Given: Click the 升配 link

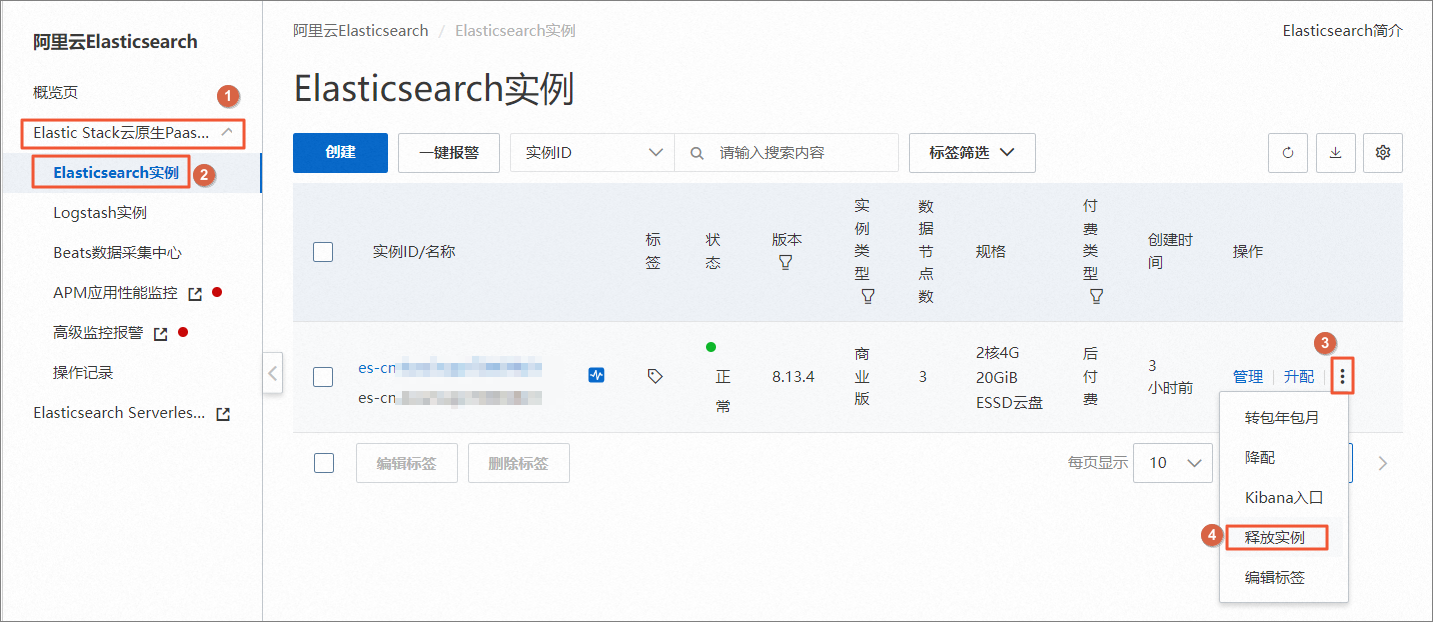Looking at the screenshot, I should 1299,377.
